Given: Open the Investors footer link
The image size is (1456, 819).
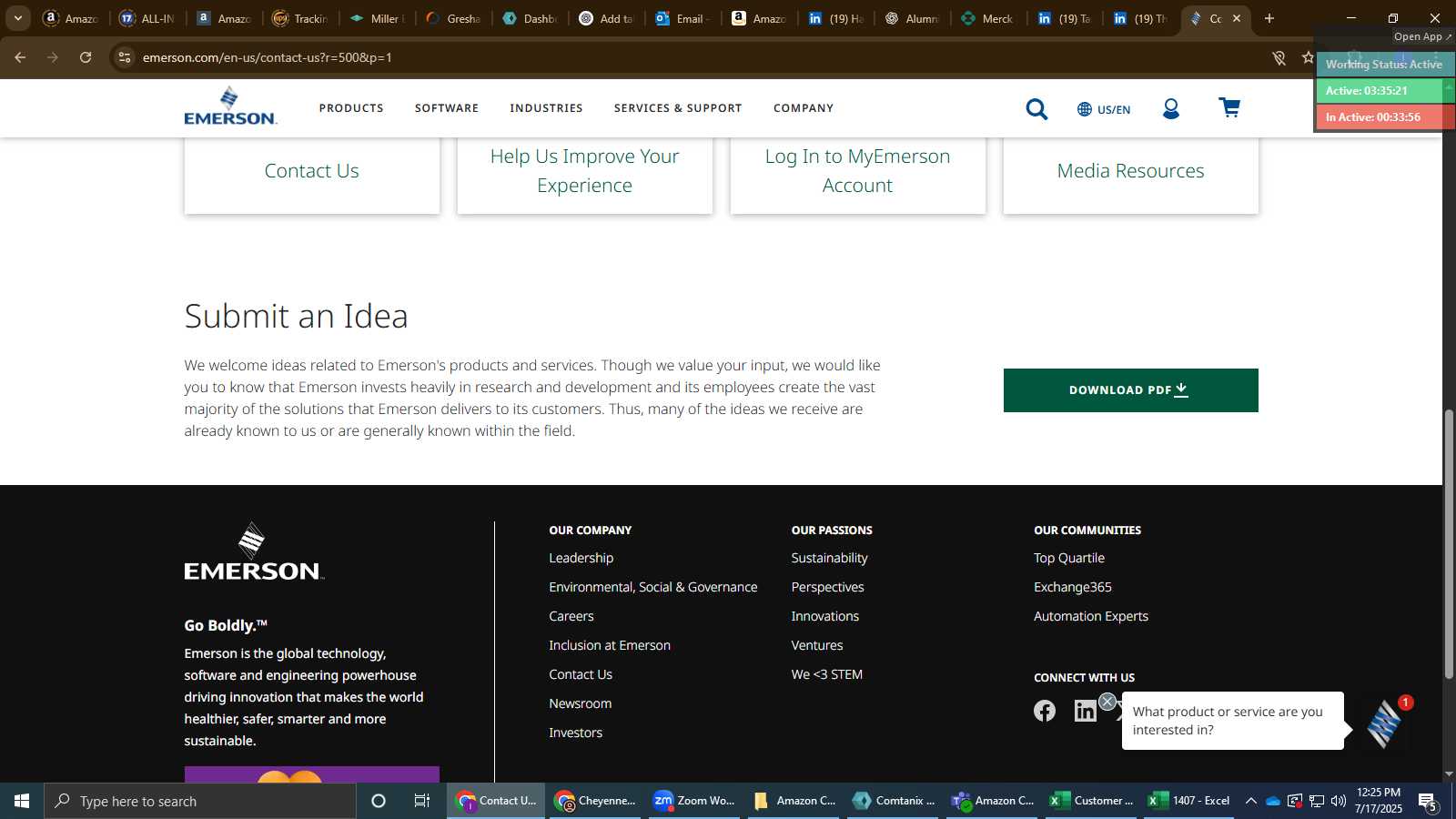Looking at the screenshot, I should click(575, 733).
